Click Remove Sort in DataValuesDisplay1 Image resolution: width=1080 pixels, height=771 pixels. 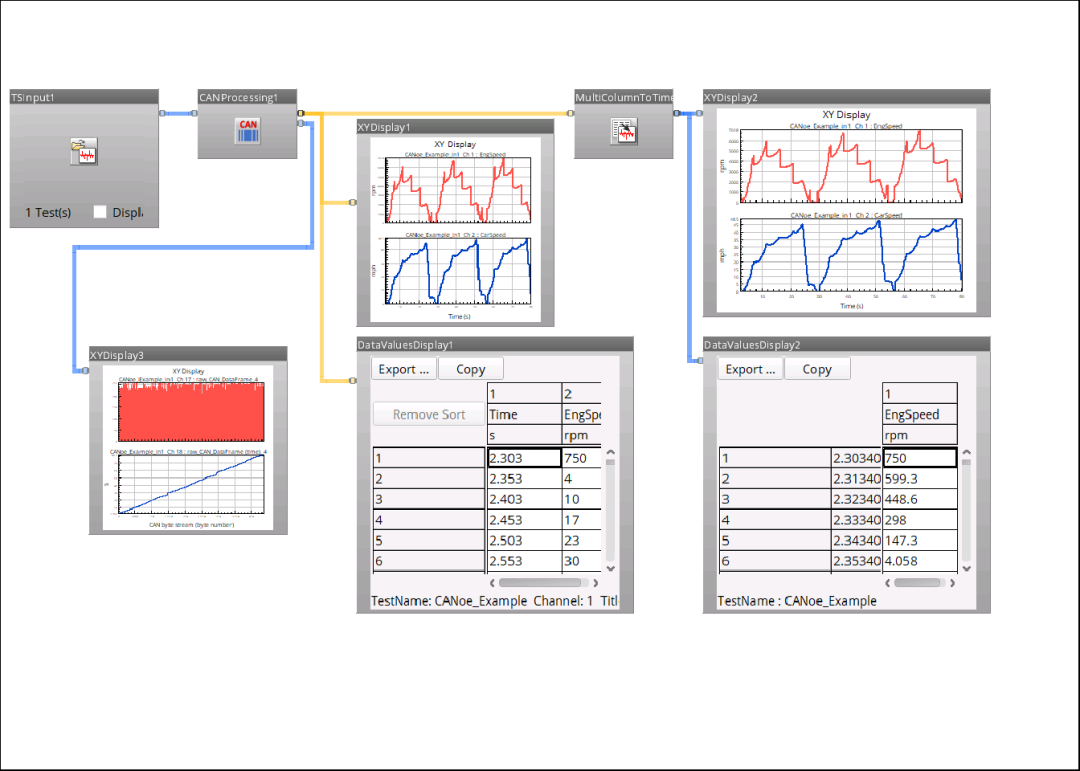pos(428,414)
